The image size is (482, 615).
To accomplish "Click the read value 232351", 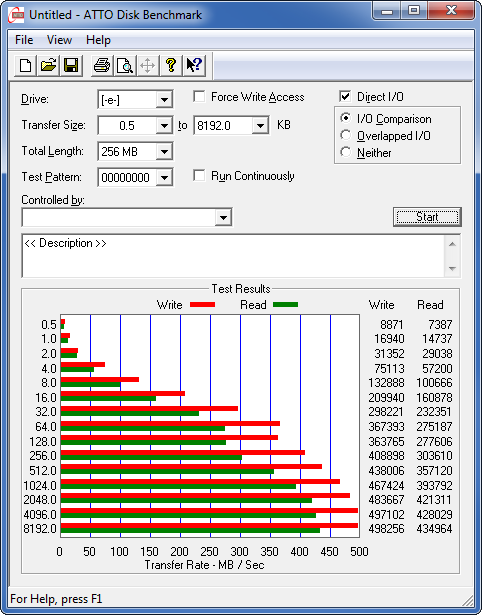I will point(434,412).
